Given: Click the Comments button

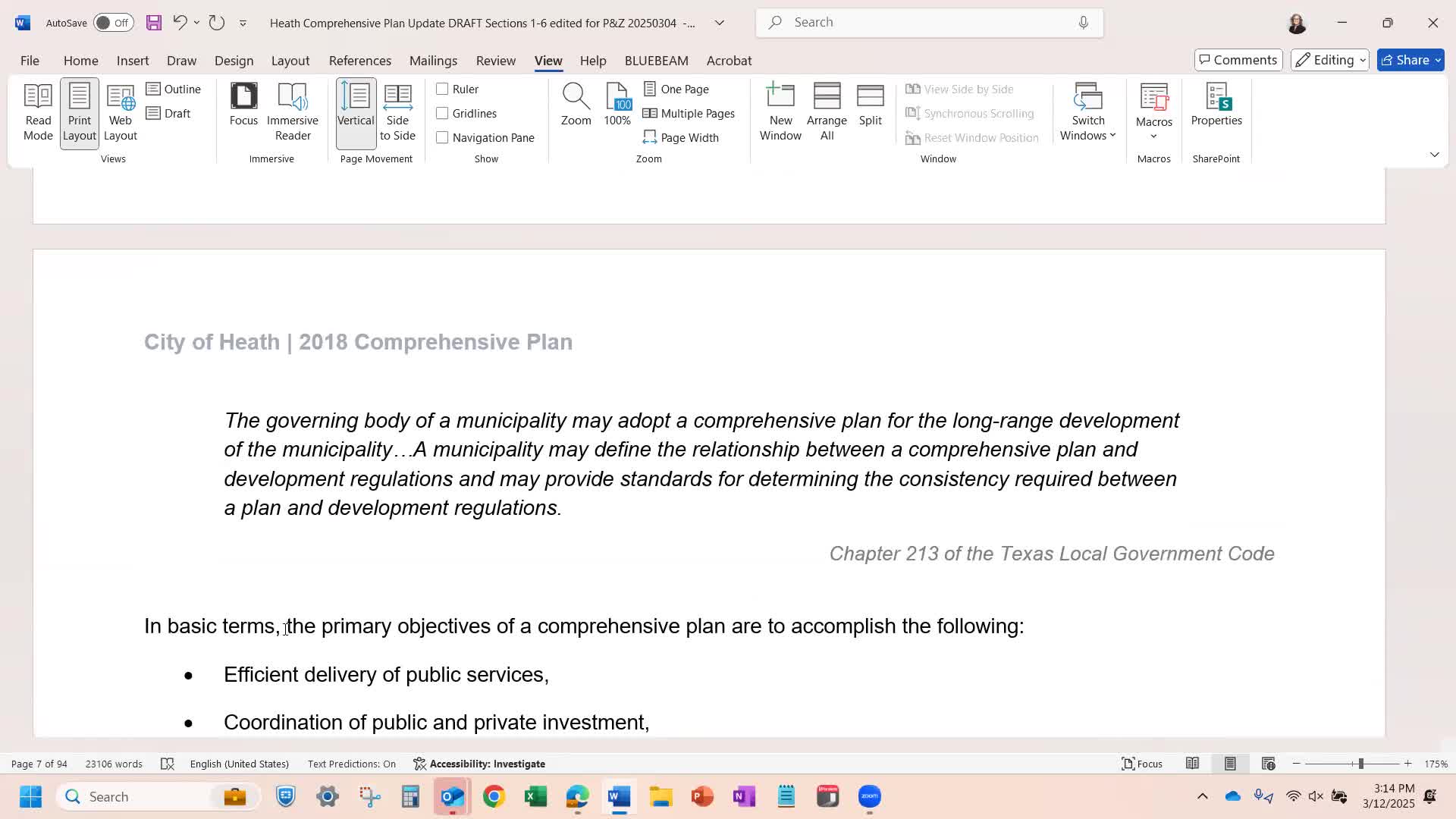Looking at the screenshot, I should (1238, 60).
